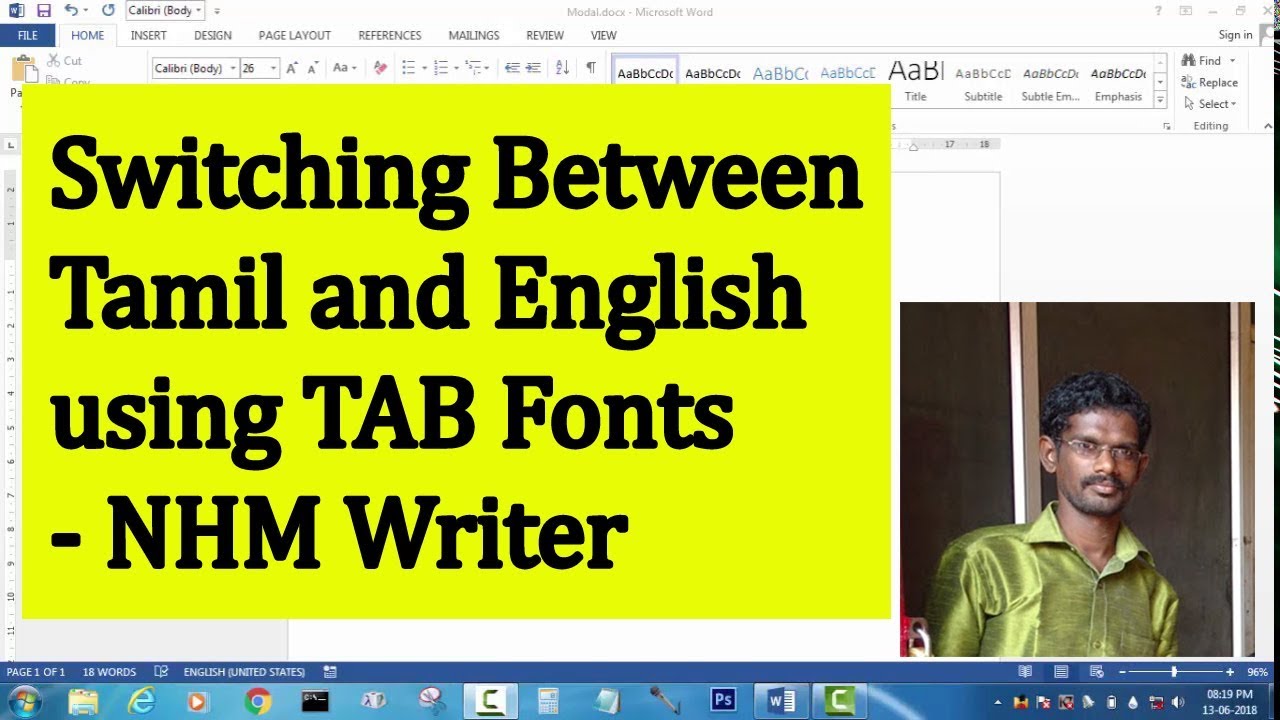Open the FILE tab
The image size is (1280, 720).
pyautogui.click(x=28, y=35)
